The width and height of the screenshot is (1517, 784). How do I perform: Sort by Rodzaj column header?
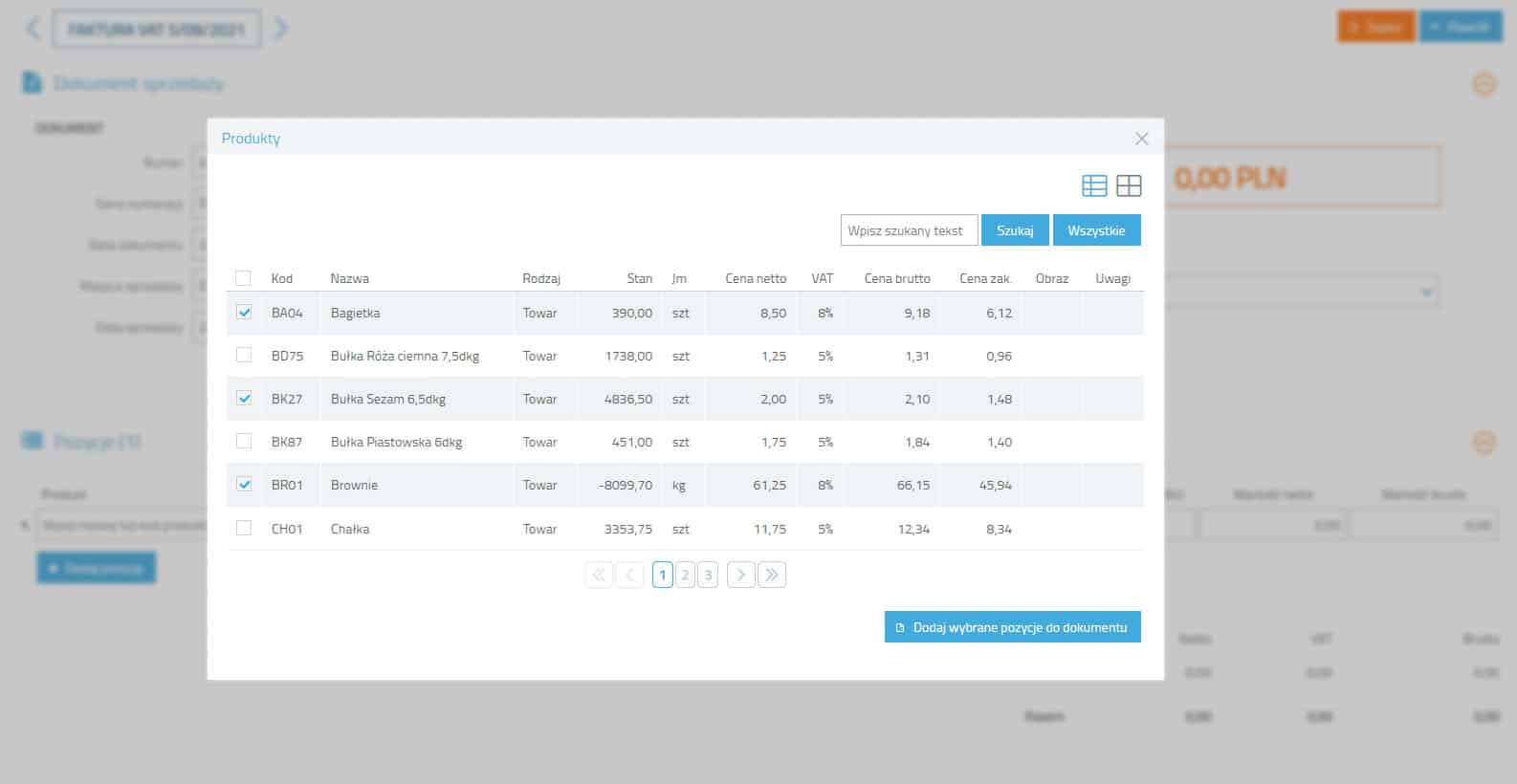[541, 278]
